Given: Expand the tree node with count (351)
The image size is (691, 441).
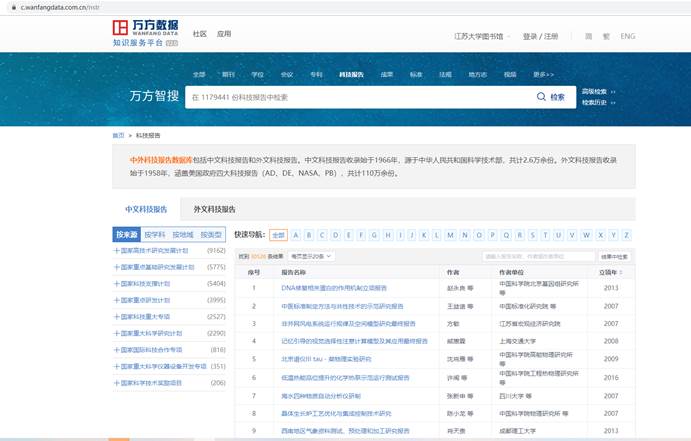Looking at the screenshot, I should (x=116, y=367).
